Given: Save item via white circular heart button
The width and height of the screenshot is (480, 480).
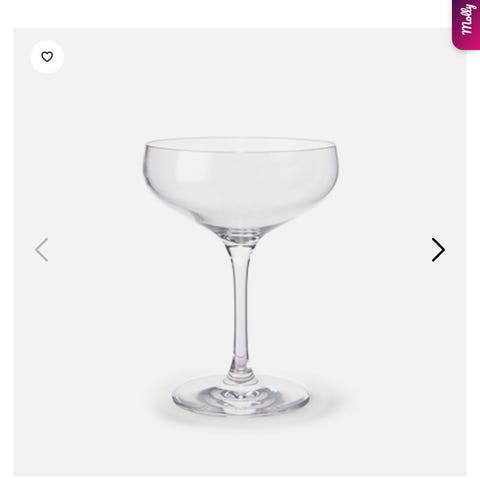Looking at the screenshot, I should click(47, 57).
